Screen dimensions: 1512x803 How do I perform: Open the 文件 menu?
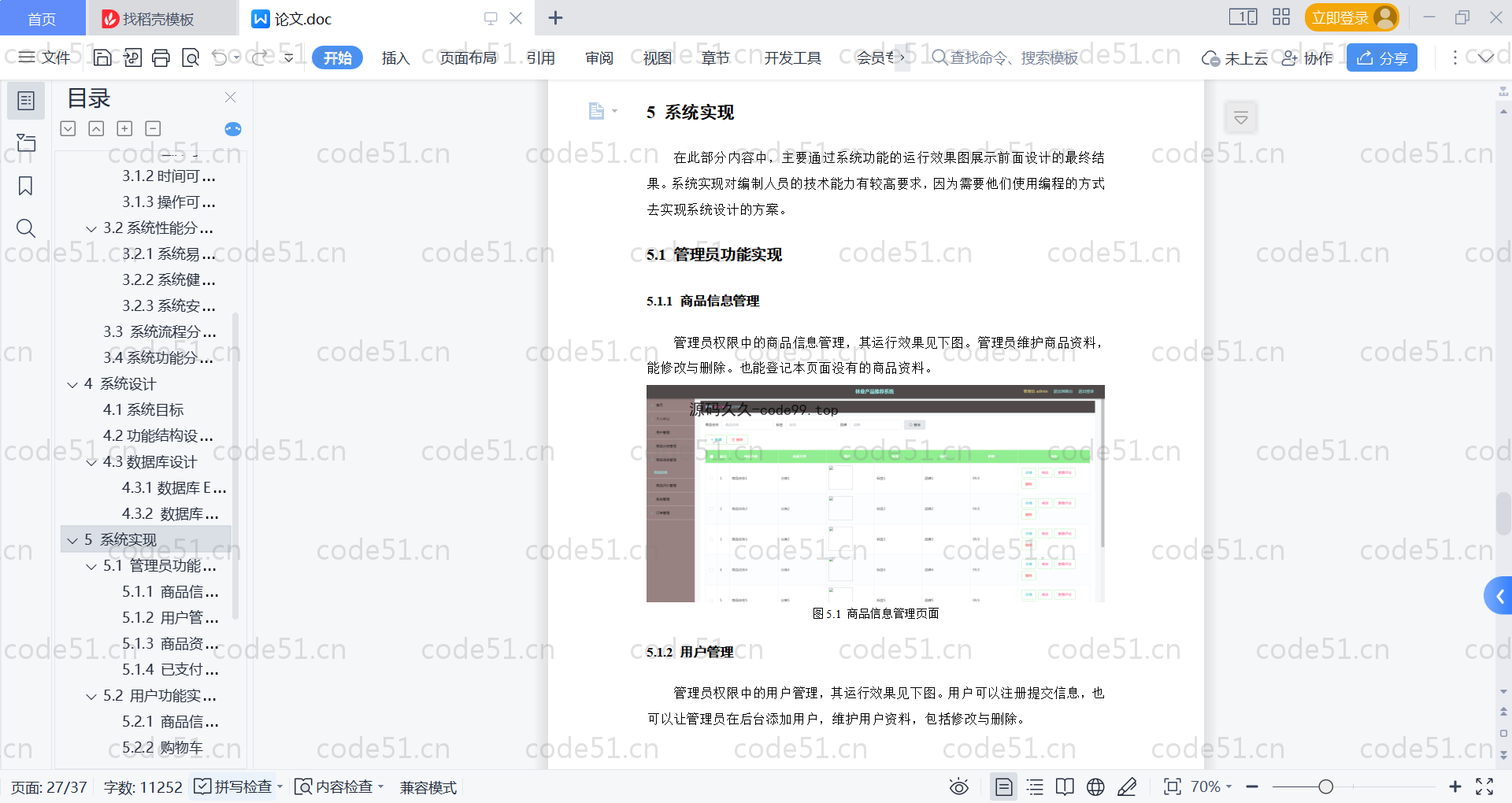pyautogui.click(x=45, y=57)
